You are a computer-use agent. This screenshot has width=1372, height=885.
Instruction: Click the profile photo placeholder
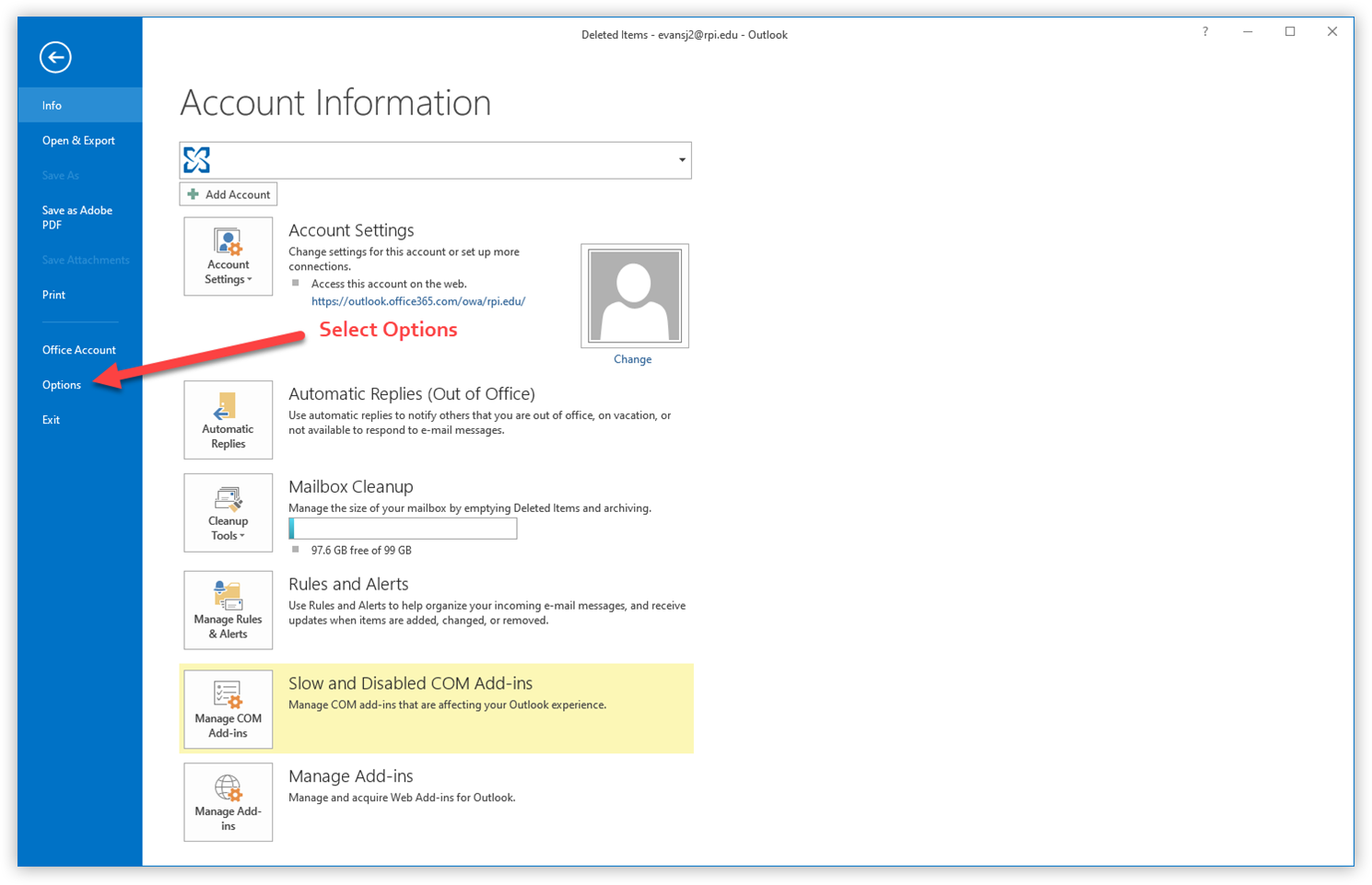[635, 296]
